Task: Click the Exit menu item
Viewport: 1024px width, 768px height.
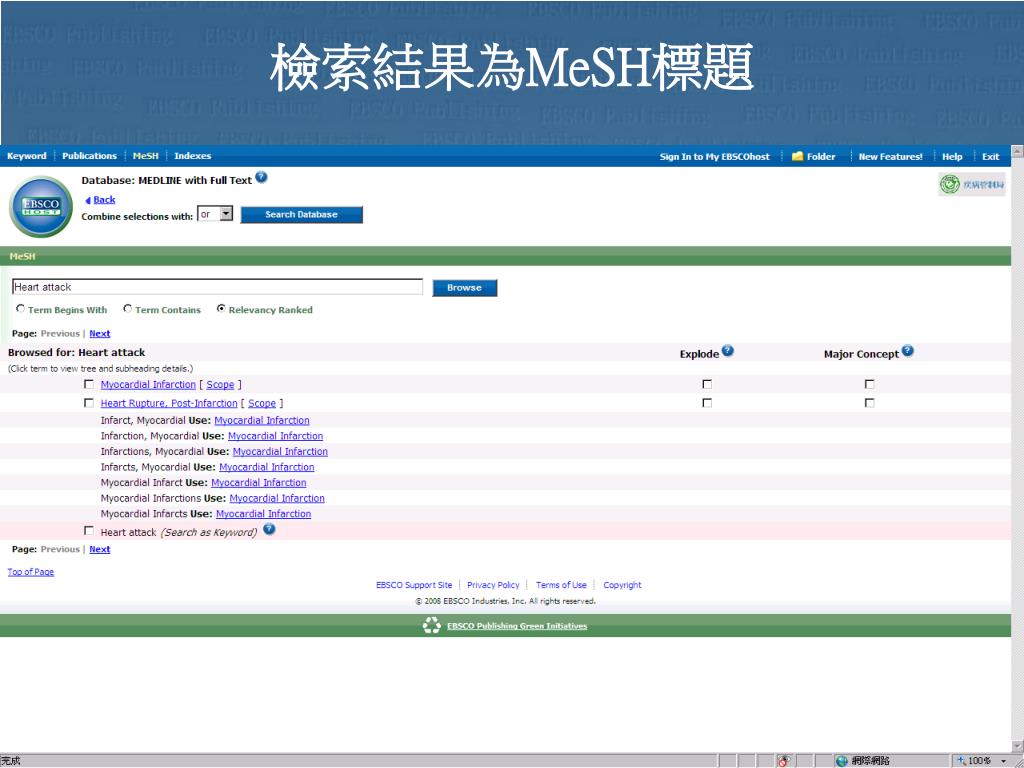Action: tap(991, 157)
